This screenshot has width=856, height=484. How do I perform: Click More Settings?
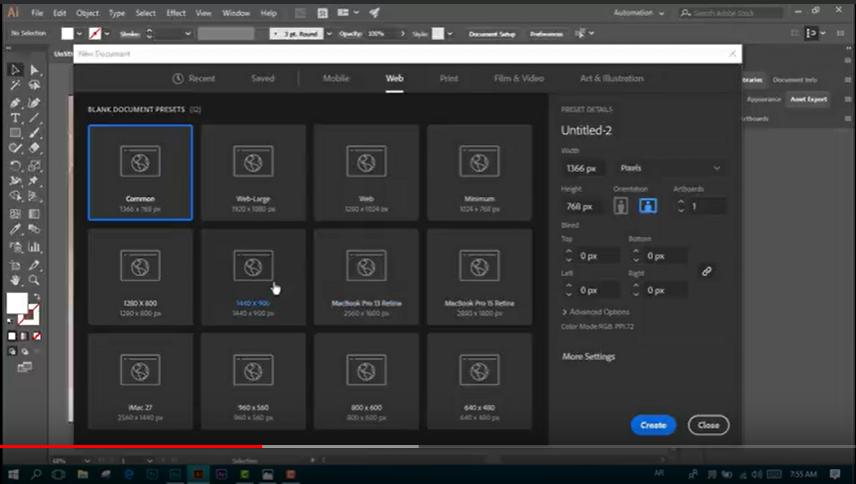tap(588, 356)
